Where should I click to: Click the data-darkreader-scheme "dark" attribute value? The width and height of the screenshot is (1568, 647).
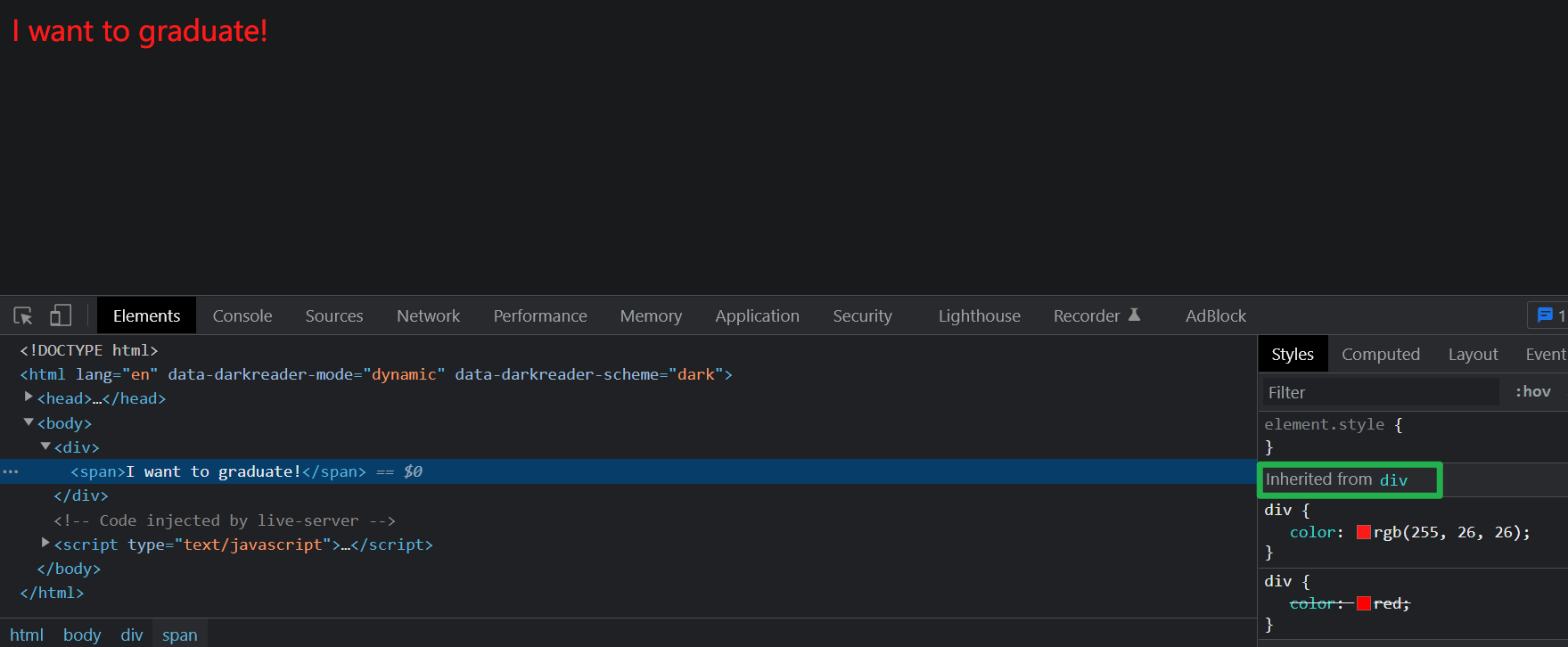point(696,374)
